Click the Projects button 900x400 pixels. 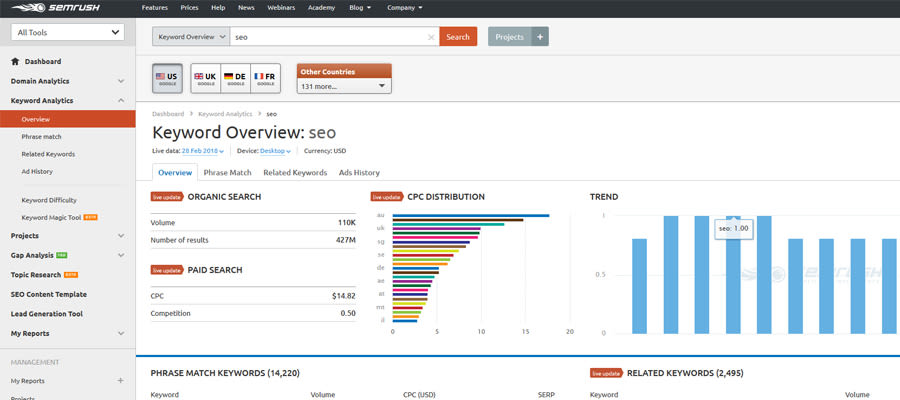point(510,37)
